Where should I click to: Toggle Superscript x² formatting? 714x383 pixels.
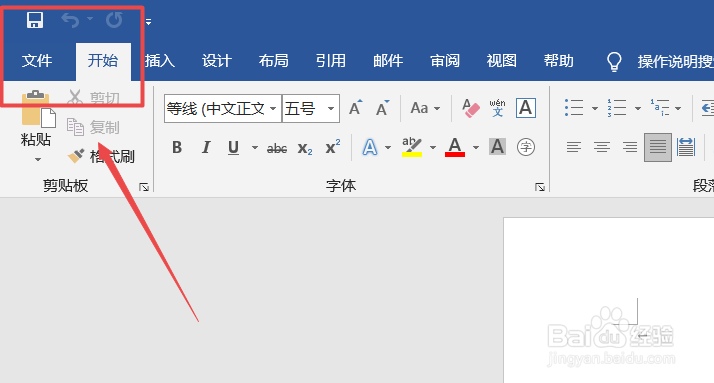point(333,147)
